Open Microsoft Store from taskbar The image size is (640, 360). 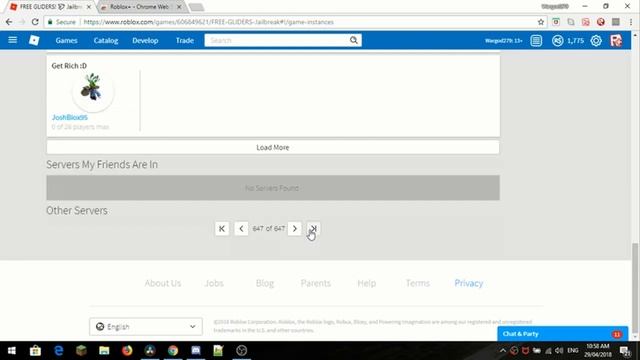pos(35,351)
